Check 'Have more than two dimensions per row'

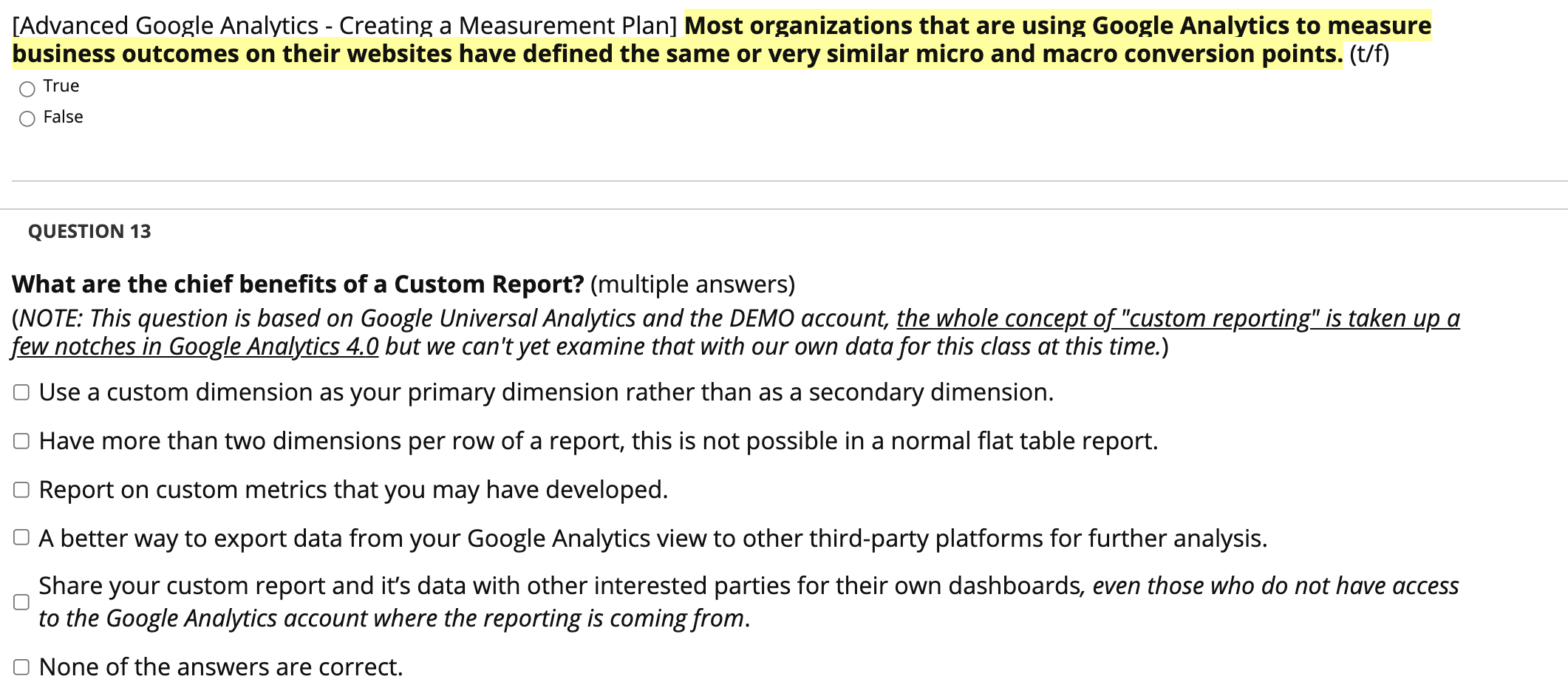click(x=21, y=440)
